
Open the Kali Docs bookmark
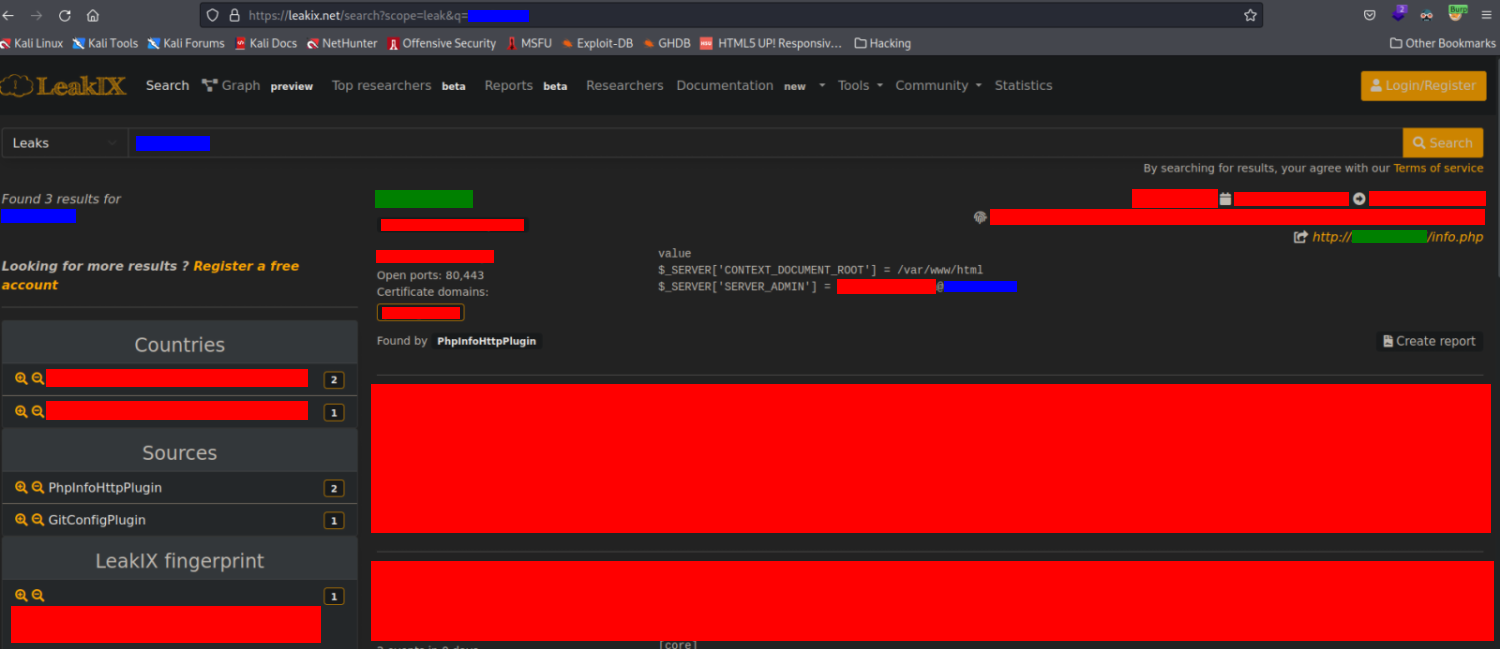[x=265, y=43]
